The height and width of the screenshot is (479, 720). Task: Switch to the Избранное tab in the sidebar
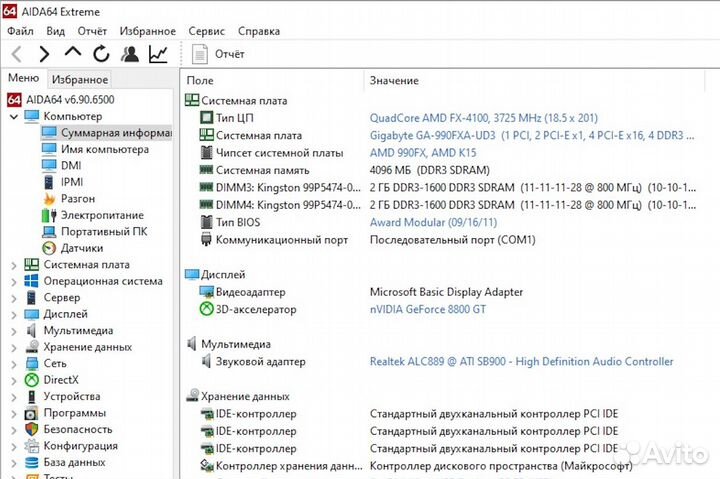(80, 79)
